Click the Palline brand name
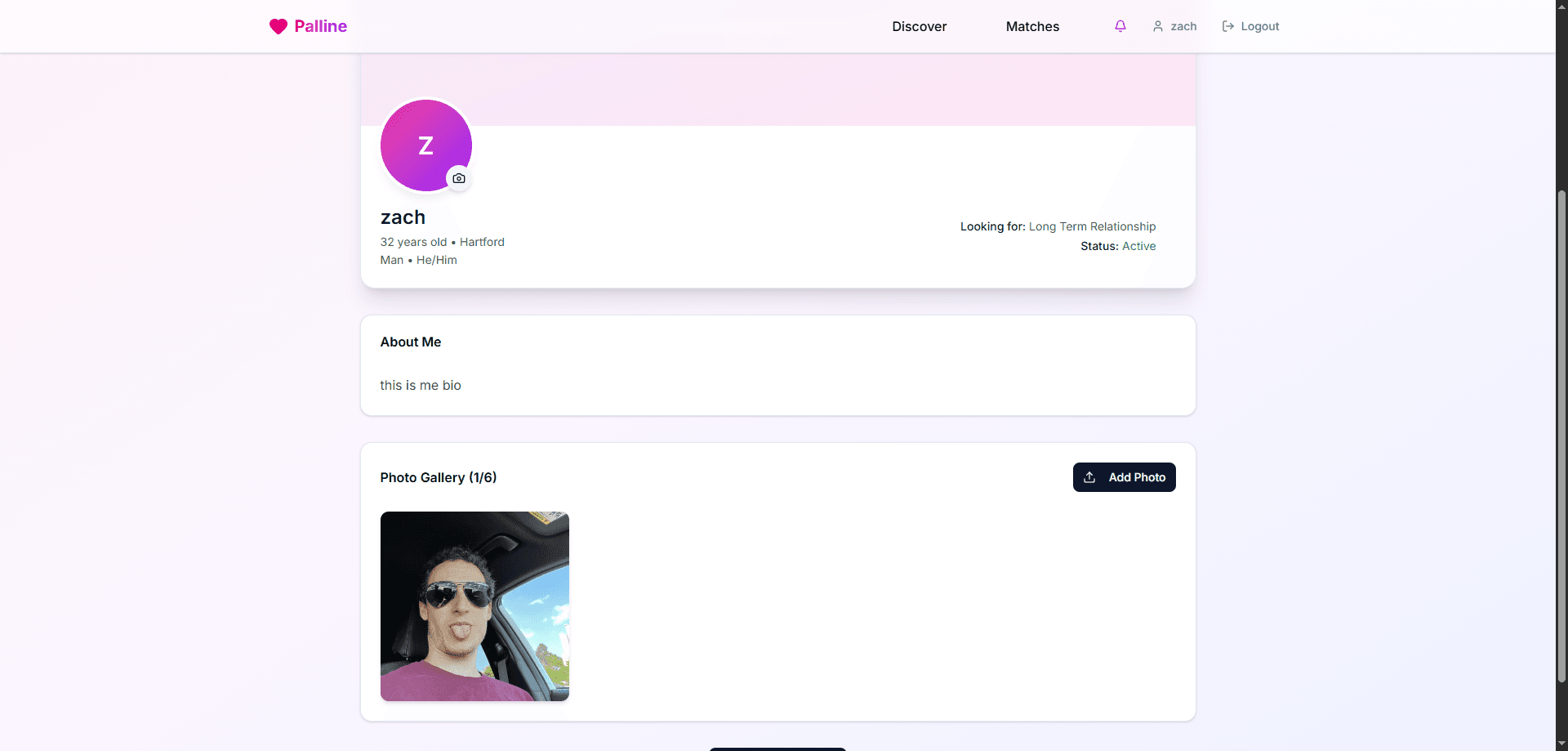The image size is (1568, 751). tap(321, 26)
